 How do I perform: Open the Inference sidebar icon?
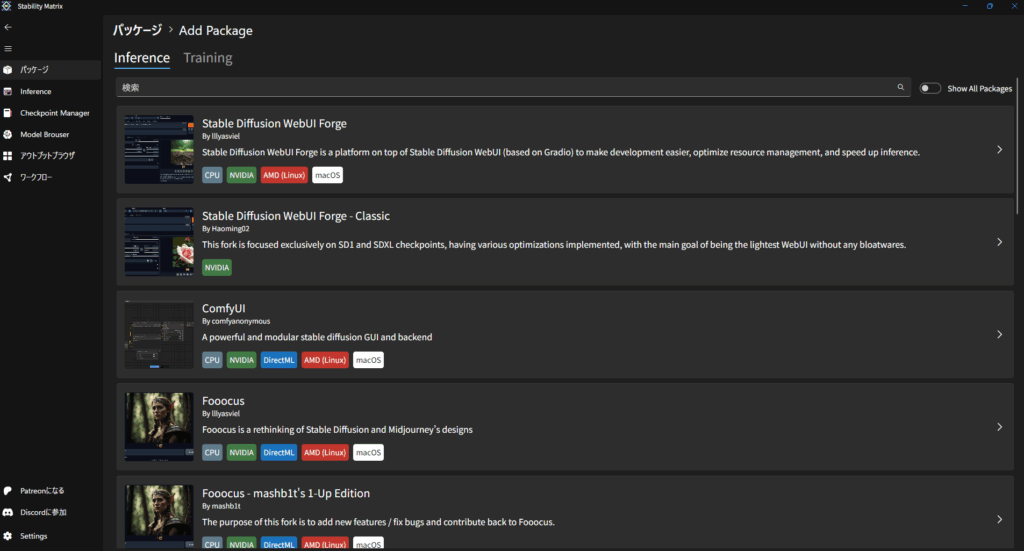click(8, 91)
